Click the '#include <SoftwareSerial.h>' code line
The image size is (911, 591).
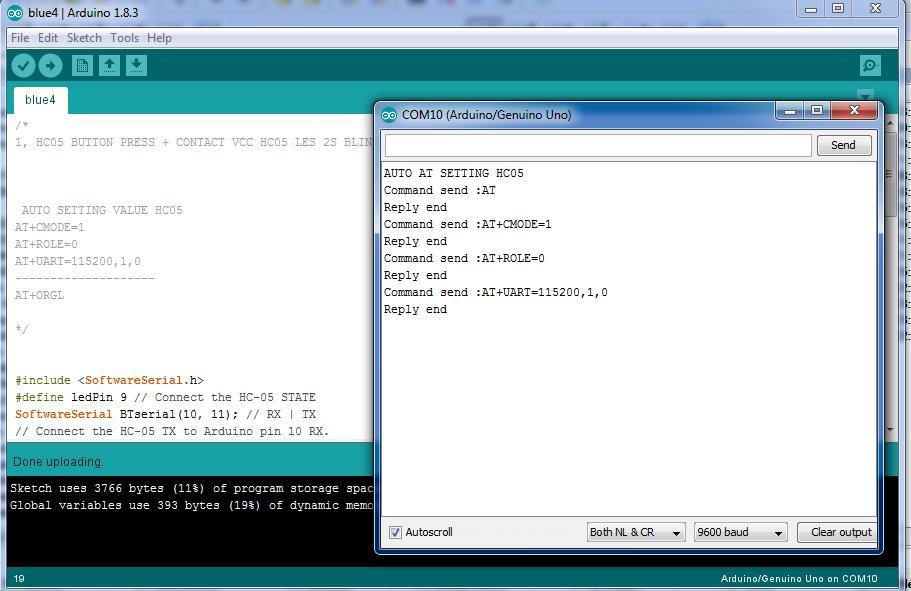coord(110,380)
